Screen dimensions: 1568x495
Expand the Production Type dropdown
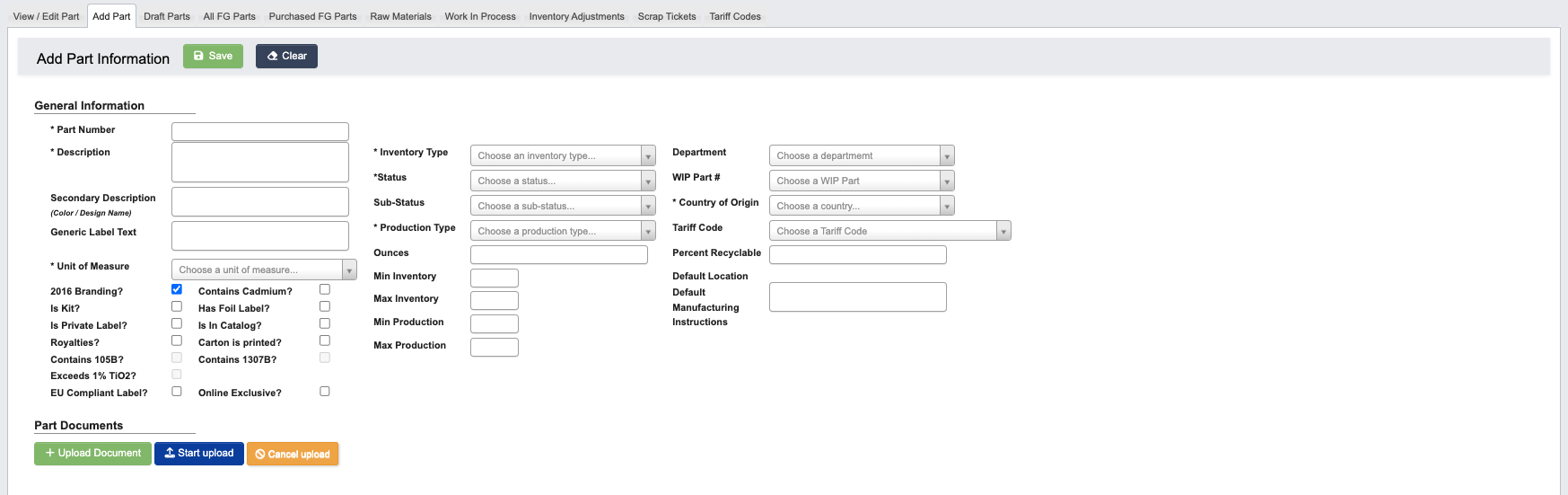click(563, 231)
